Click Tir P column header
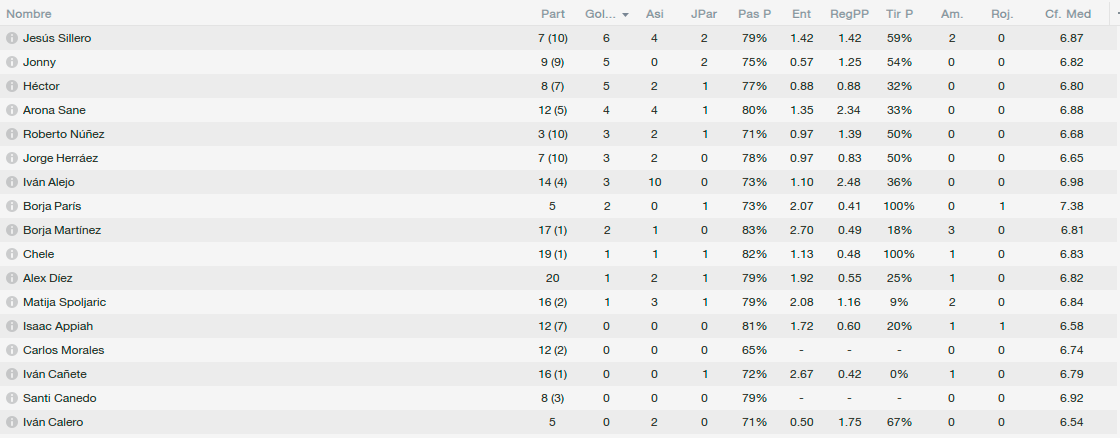The width and height of the screenshot is (1120, 438). (899, 14)
